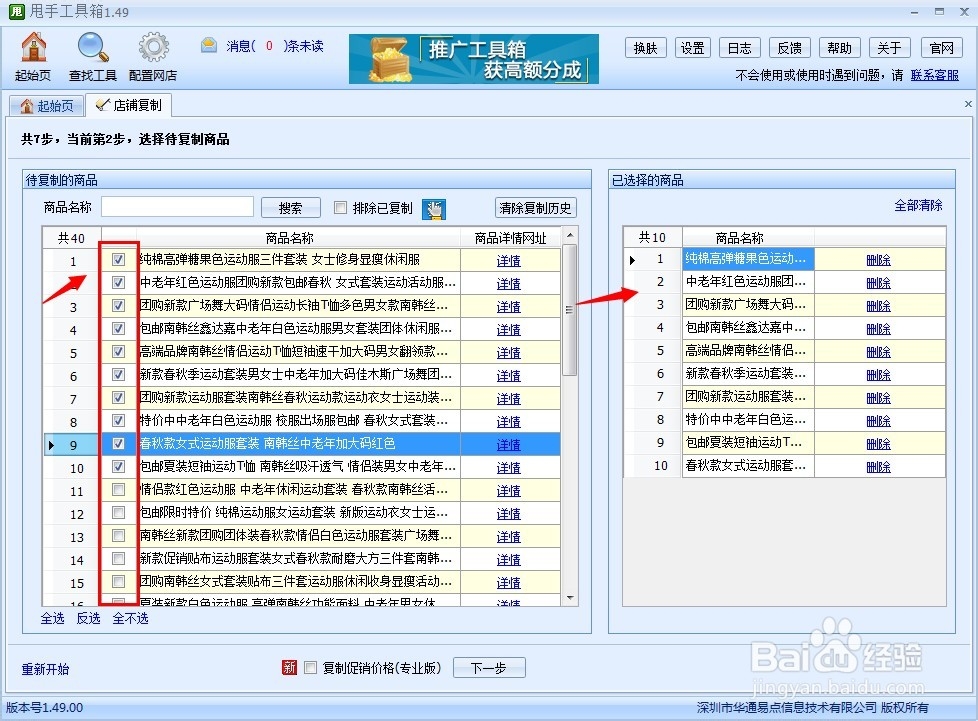The width and height of the screenshot is (978, 721).
Task: Open the 帮助 button
Action: 840,48
